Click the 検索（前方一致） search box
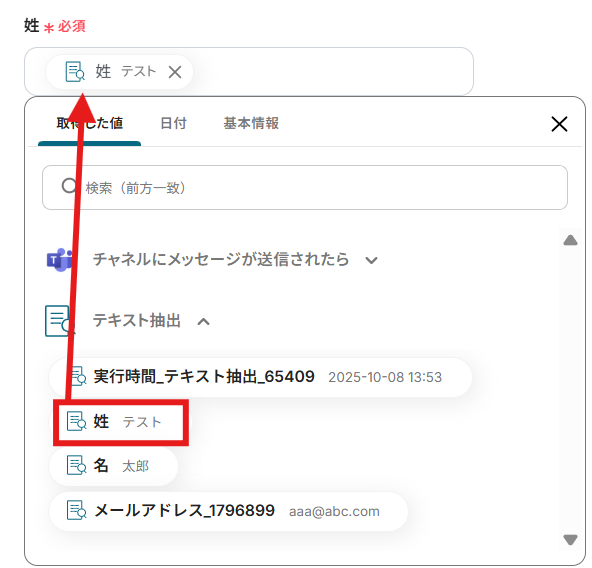This screenshot has width=592, height=568. coord(305,187)
